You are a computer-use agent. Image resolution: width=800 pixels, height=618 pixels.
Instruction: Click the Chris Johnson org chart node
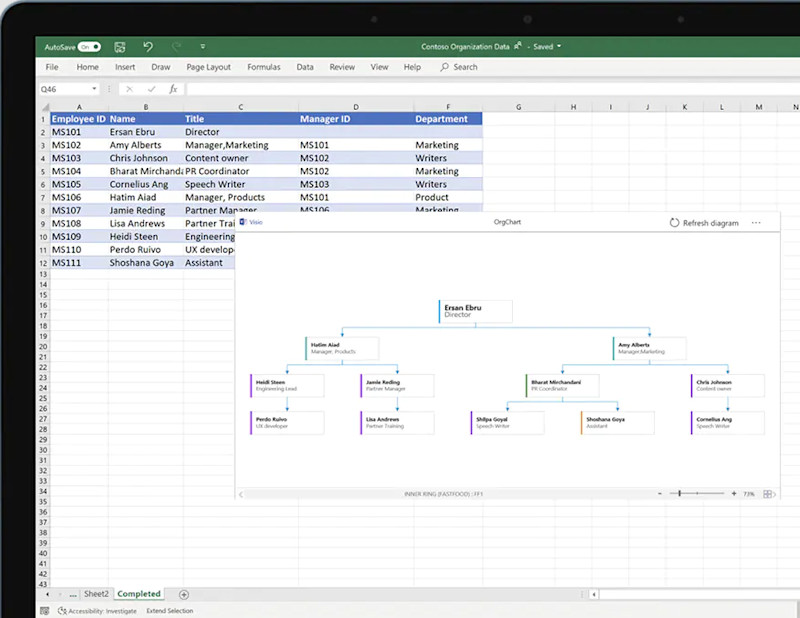tap(728, 385)
